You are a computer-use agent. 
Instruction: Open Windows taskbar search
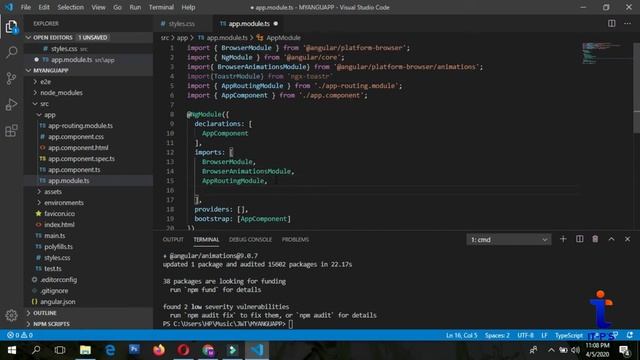point(36,350)
